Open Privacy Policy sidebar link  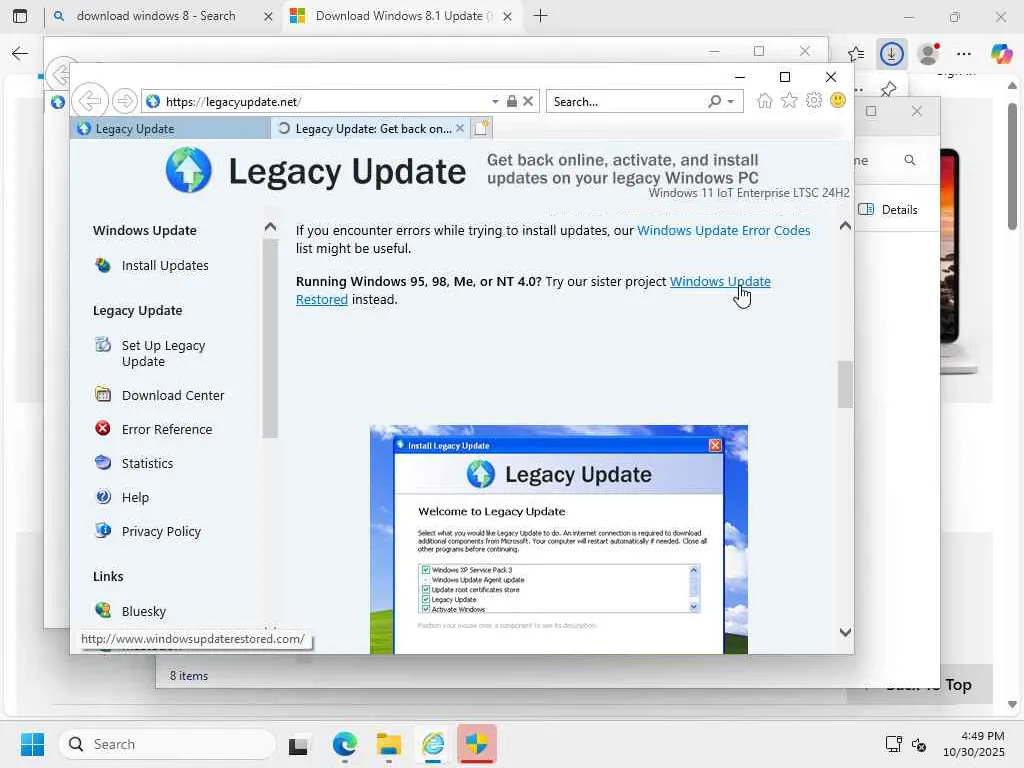(x=161, y=531)
